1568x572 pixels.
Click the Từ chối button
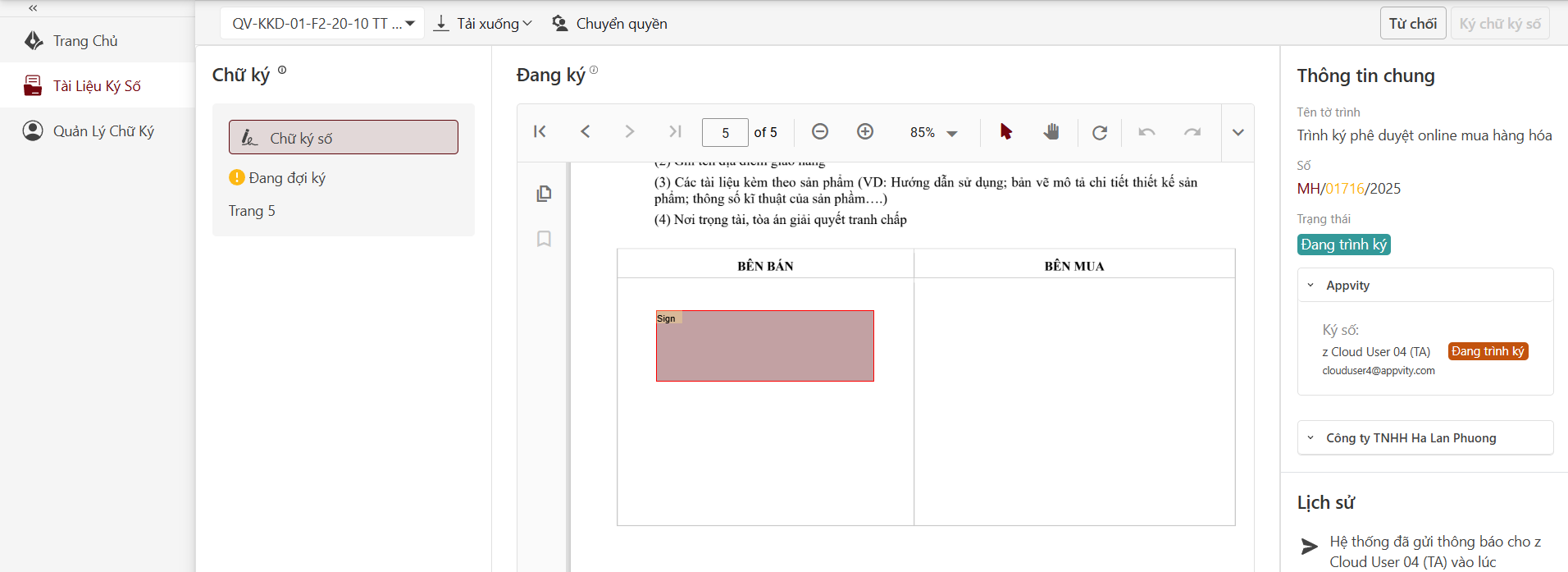tap(1412, 24)
